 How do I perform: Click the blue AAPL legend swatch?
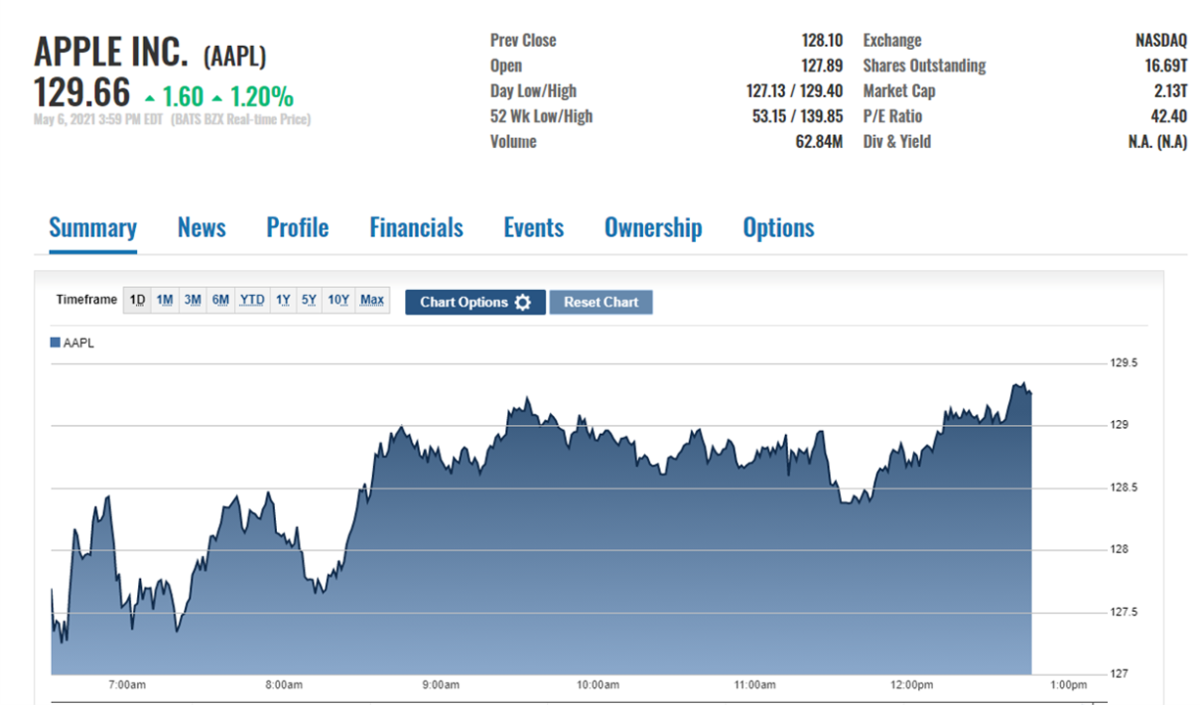point(55,342)
